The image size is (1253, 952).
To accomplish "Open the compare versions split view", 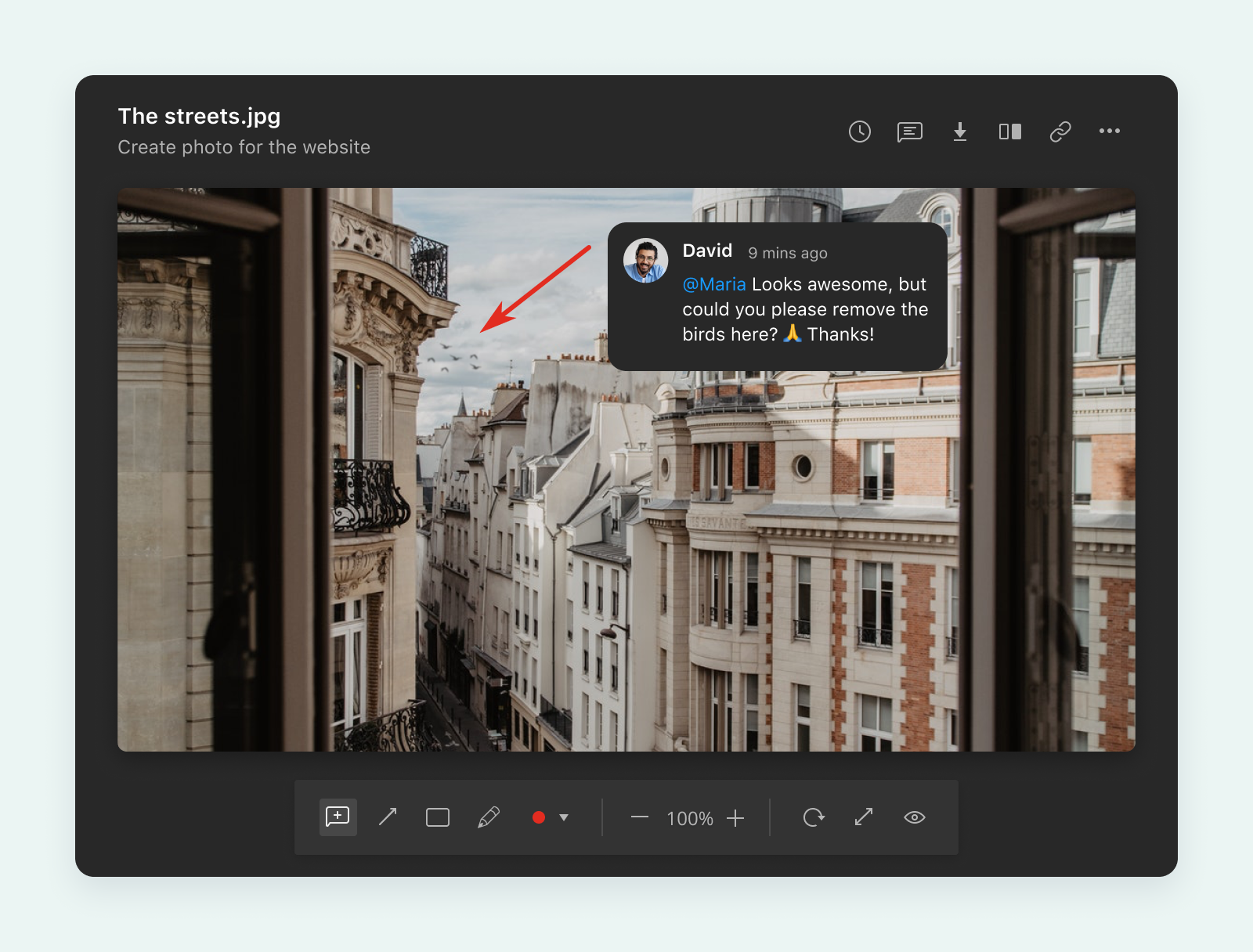I will pyautogui.click(x=1010, y=132).
